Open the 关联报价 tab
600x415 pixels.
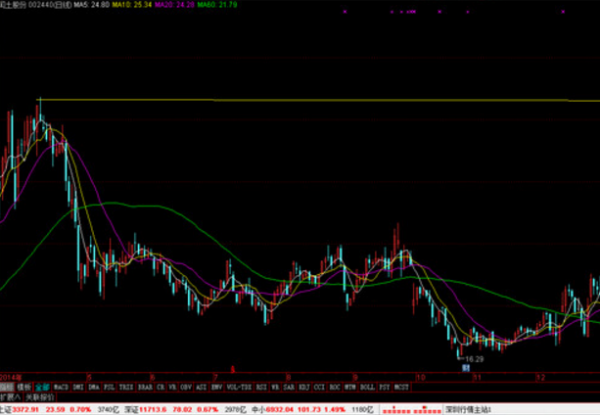[40, 397]
